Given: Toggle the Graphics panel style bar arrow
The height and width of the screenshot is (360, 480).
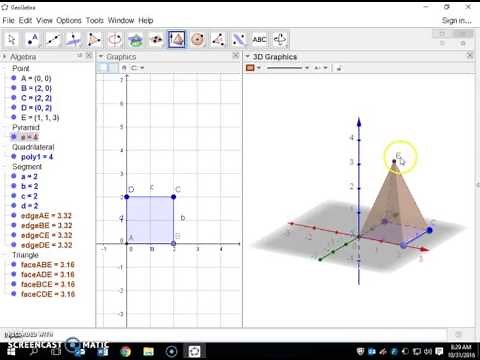Looking at the screenshot, I should [x=101, y=57].
